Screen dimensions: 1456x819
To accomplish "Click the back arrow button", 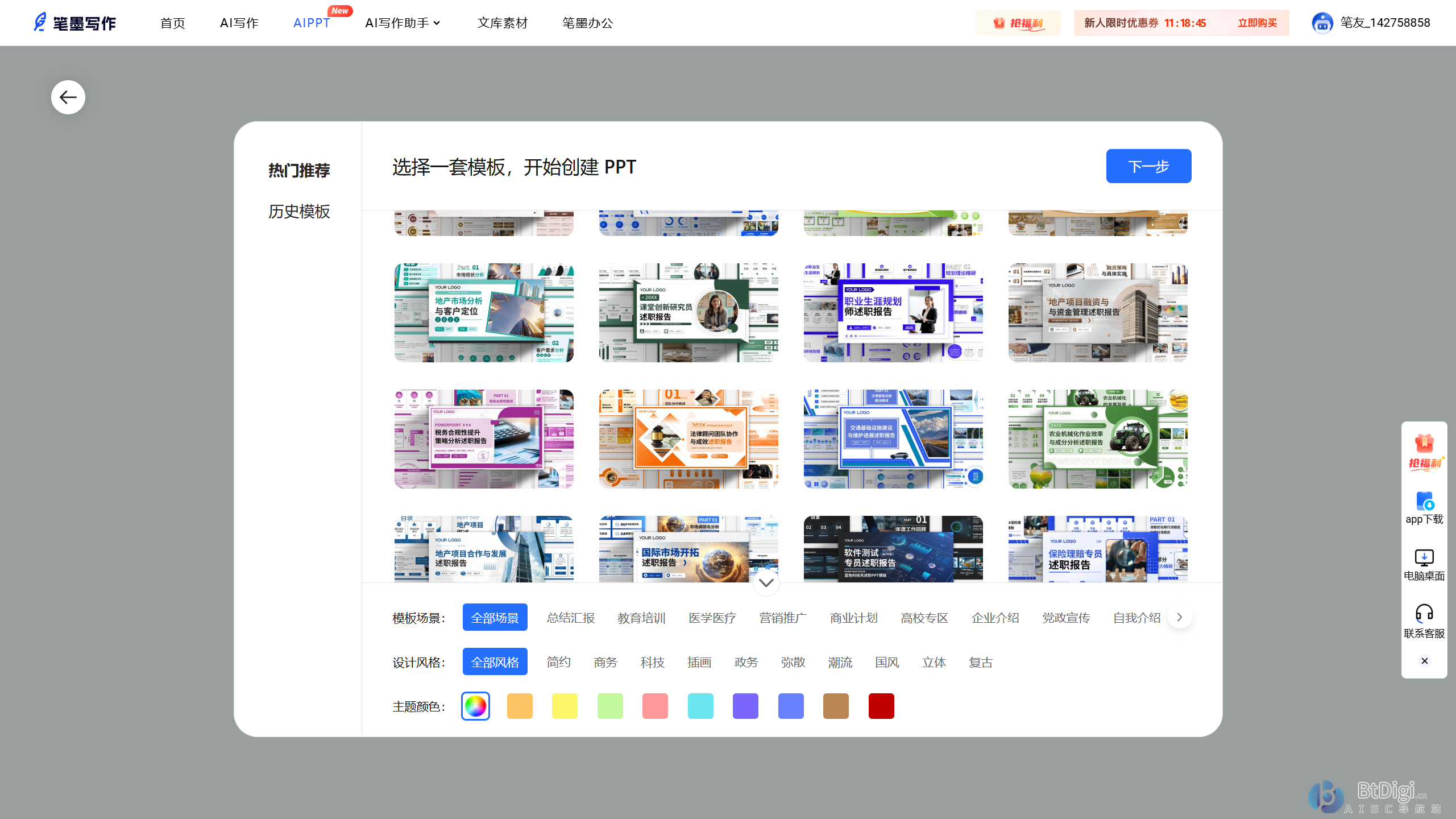I will pyautogui.click(x=68, y=97).
